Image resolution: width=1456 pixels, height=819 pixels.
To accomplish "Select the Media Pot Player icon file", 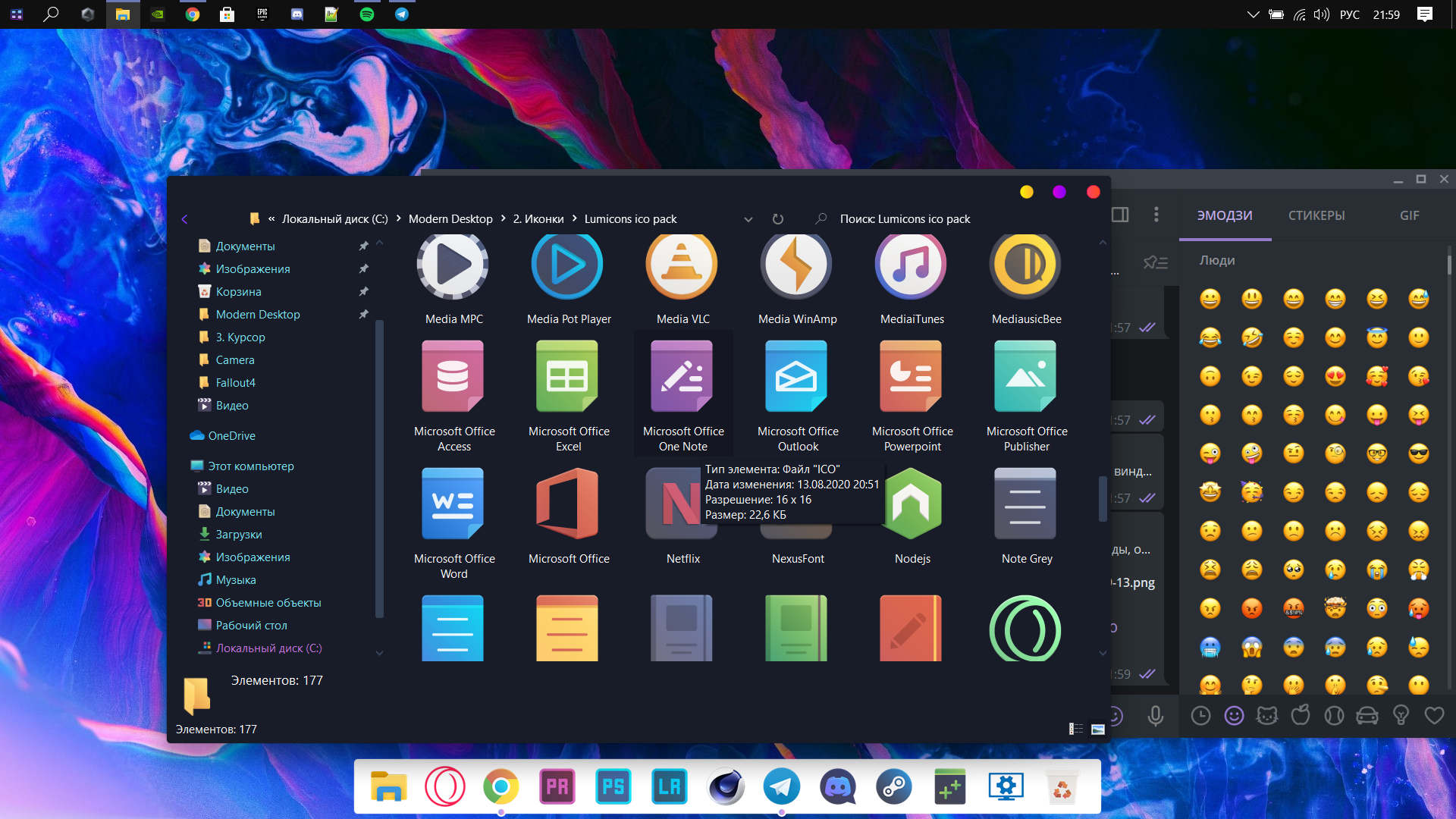I will pyautogui.click(x=569, y=279).
